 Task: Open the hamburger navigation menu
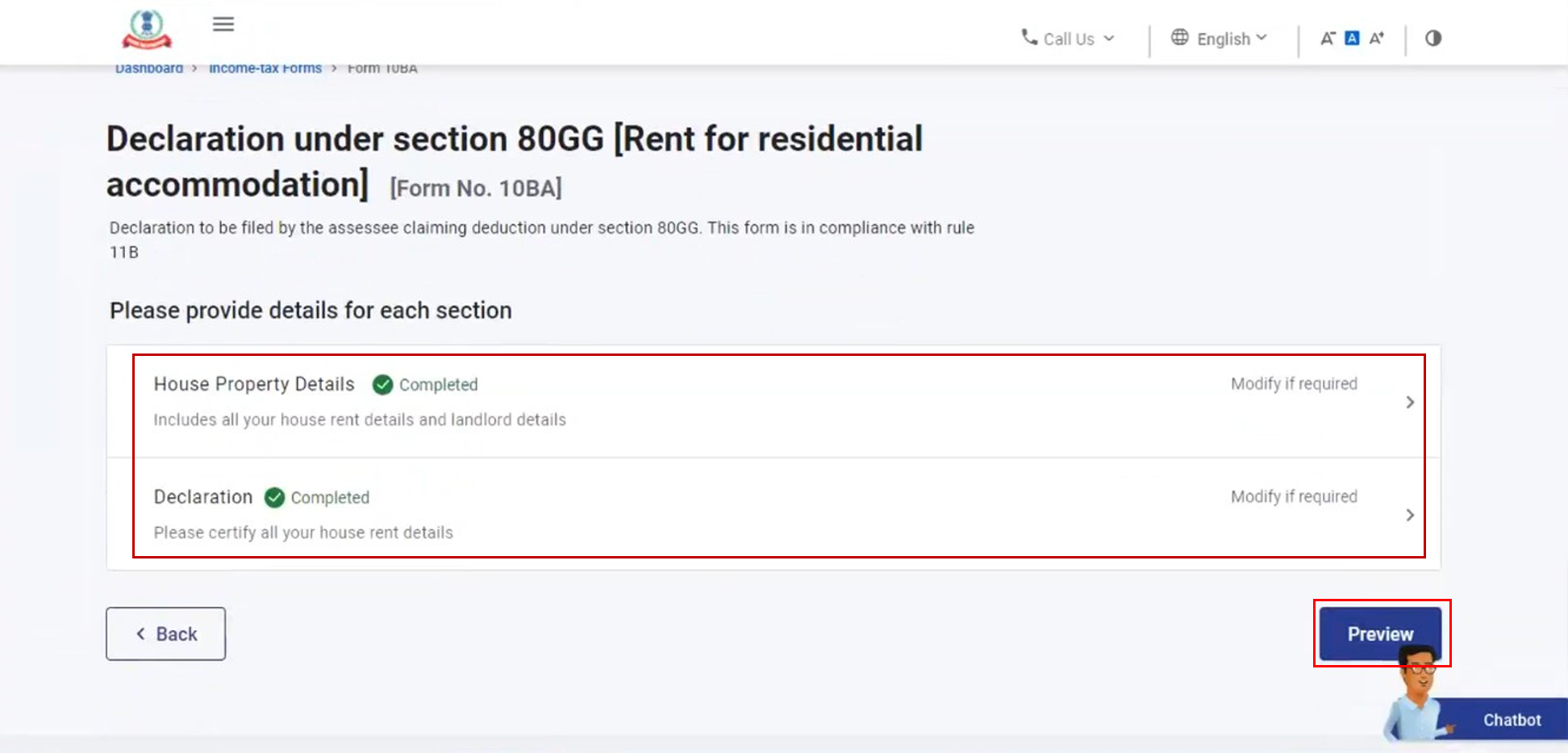pos(223,24)
